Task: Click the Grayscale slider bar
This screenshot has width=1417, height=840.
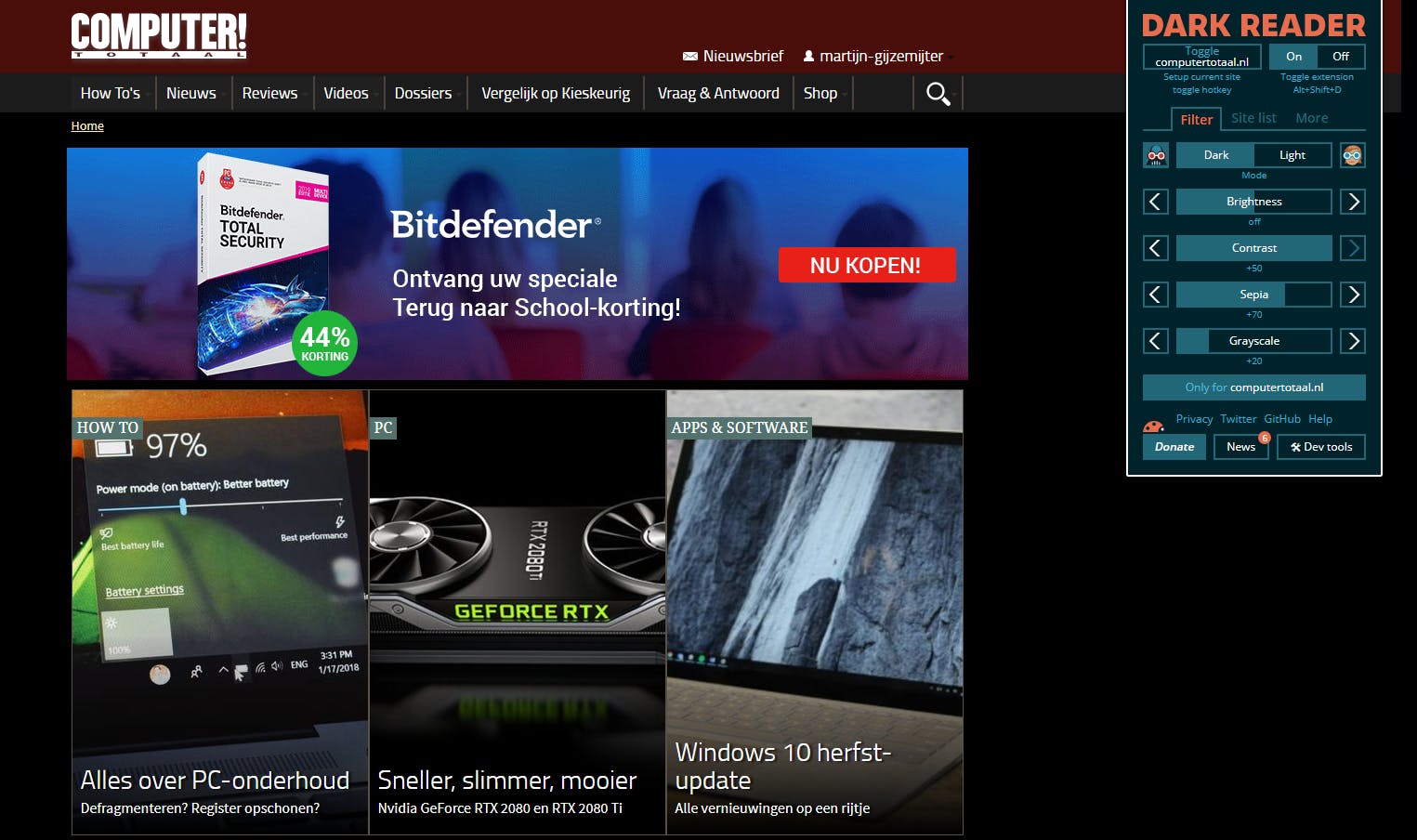Action: click(1254, 341)
